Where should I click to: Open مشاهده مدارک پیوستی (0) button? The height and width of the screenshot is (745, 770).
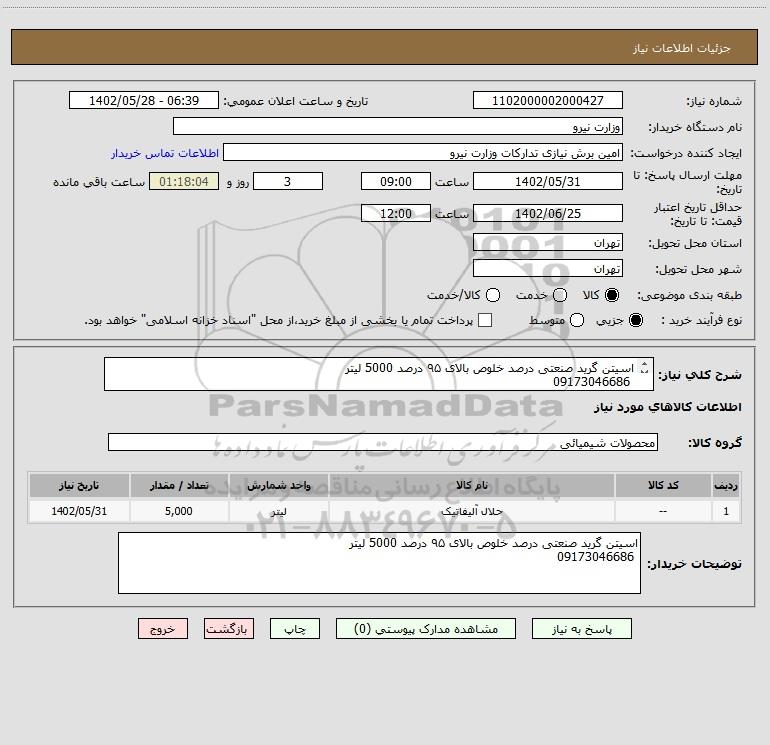click(426, 629)
